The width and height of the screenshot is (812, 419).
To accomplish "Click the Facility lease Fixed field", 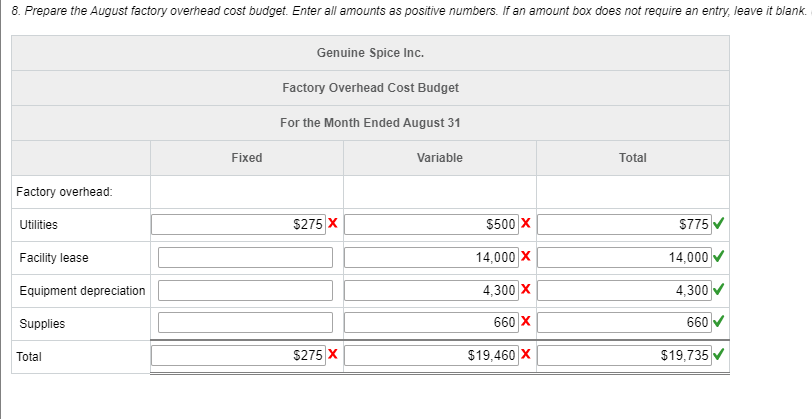I will pyautogui.click(x=245, y=257).
